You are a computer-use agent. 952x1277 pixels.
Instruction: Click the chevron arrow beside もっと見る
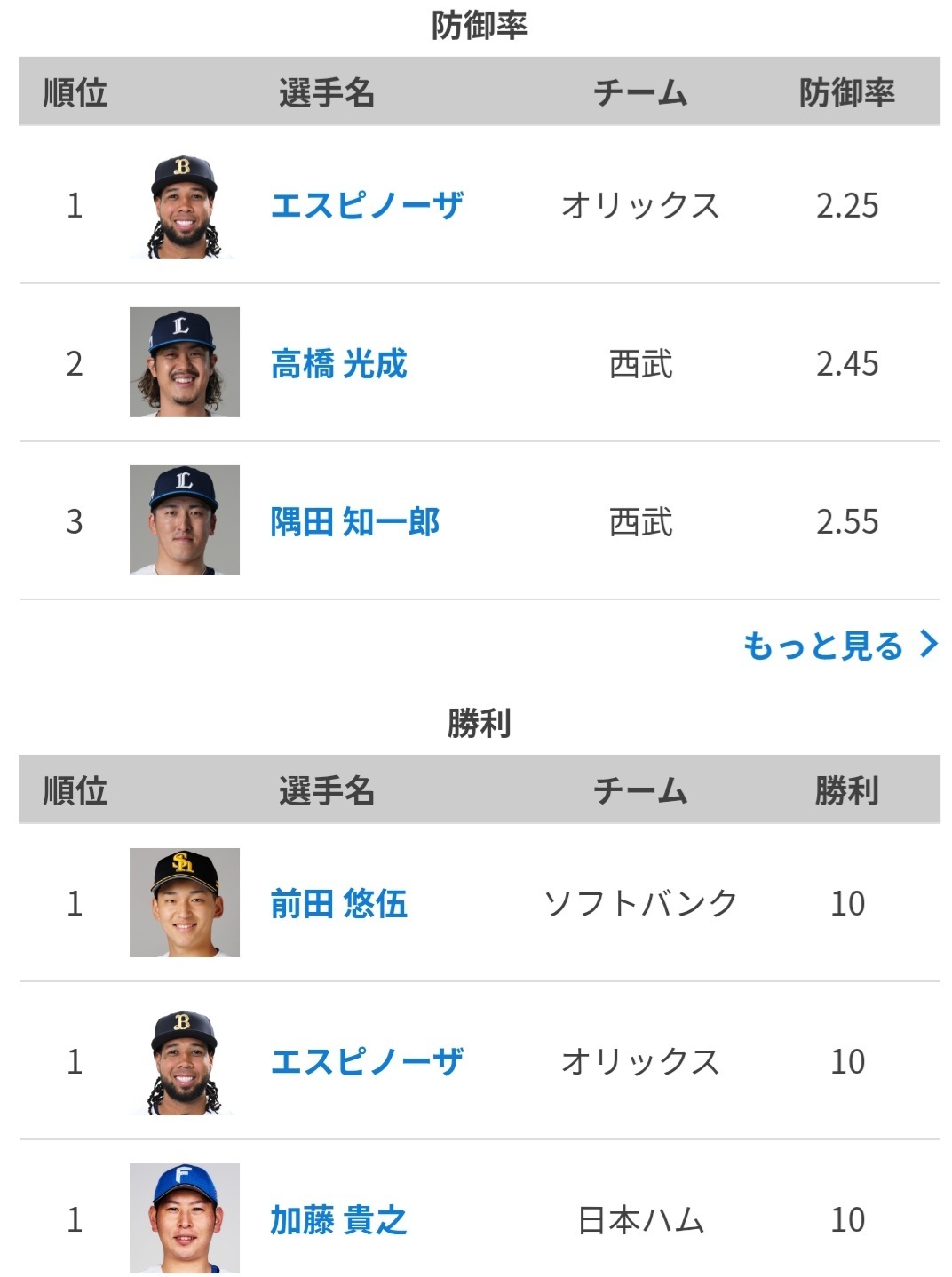(x=929, y=644)
